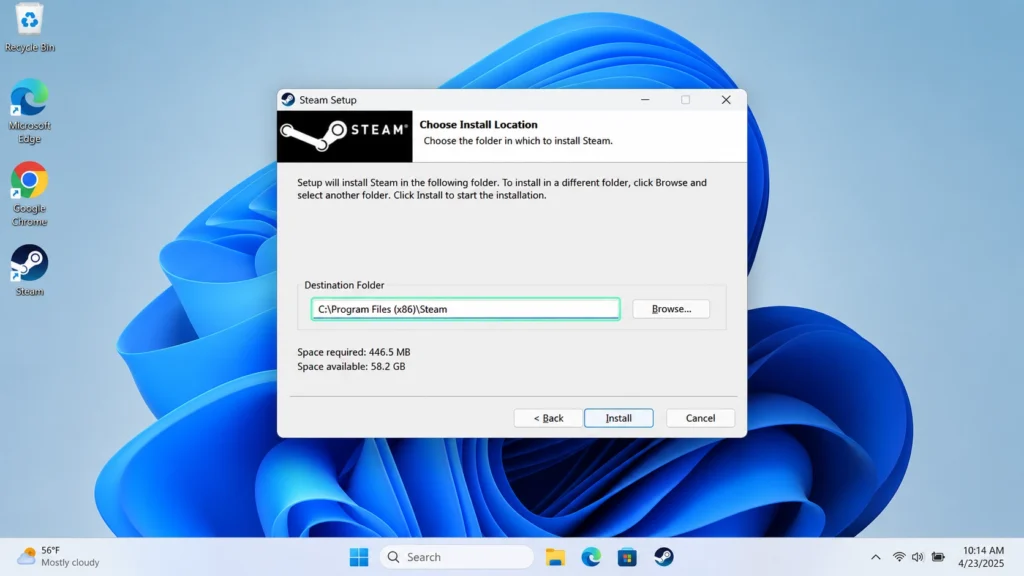The image size is (1024, 576).
Task: Click the Steam installer taskbar icon
Action: 664,557
